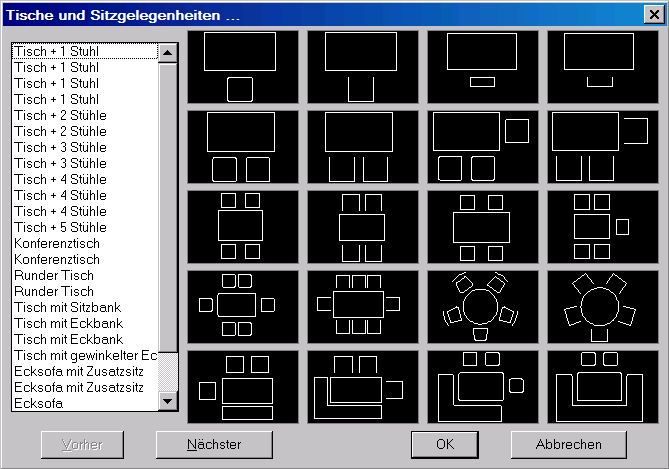This screenshot has height=469, width=669.
Task: Select the focused topmost 'Tisch + 1 Stuhl' entry
Action: point(85,51)
